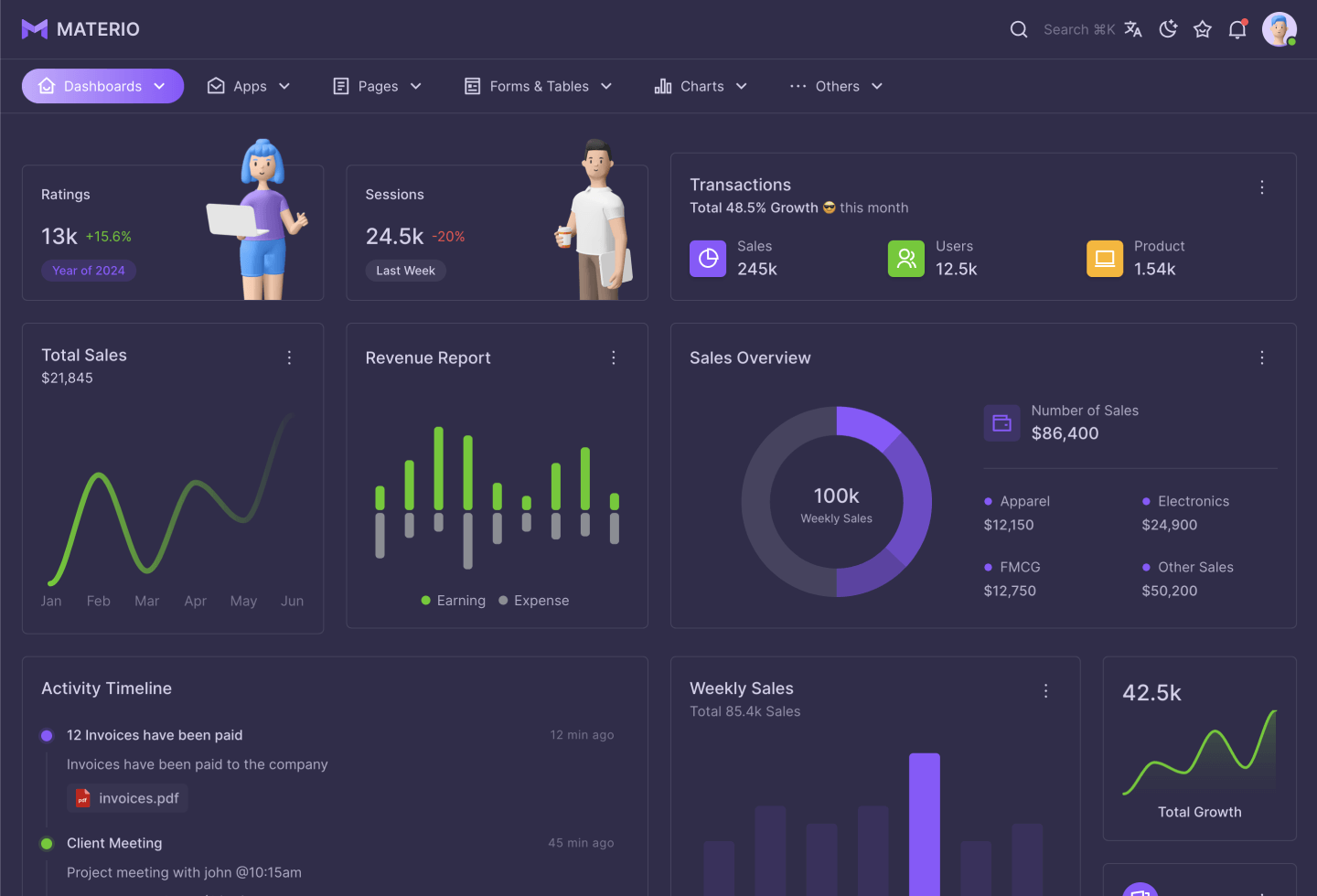Open Revenue Report card options menu
1317x896 pixels.
point(614,357)
